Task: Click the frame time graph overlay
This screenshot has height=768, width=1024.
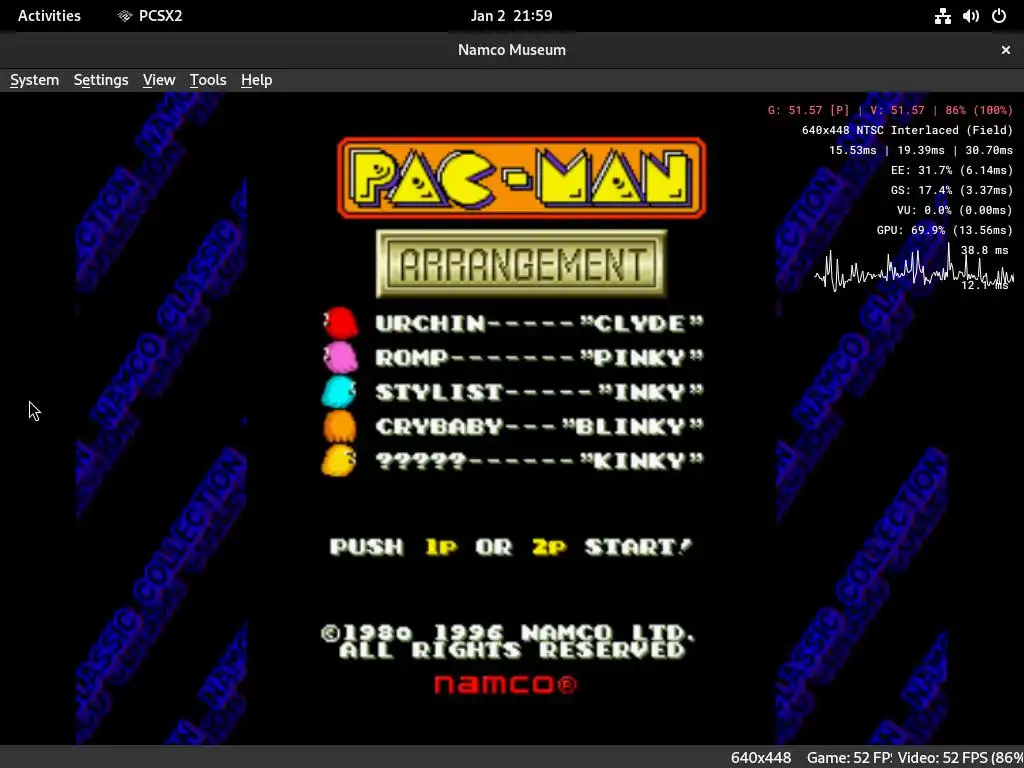Action: point(914,266)
